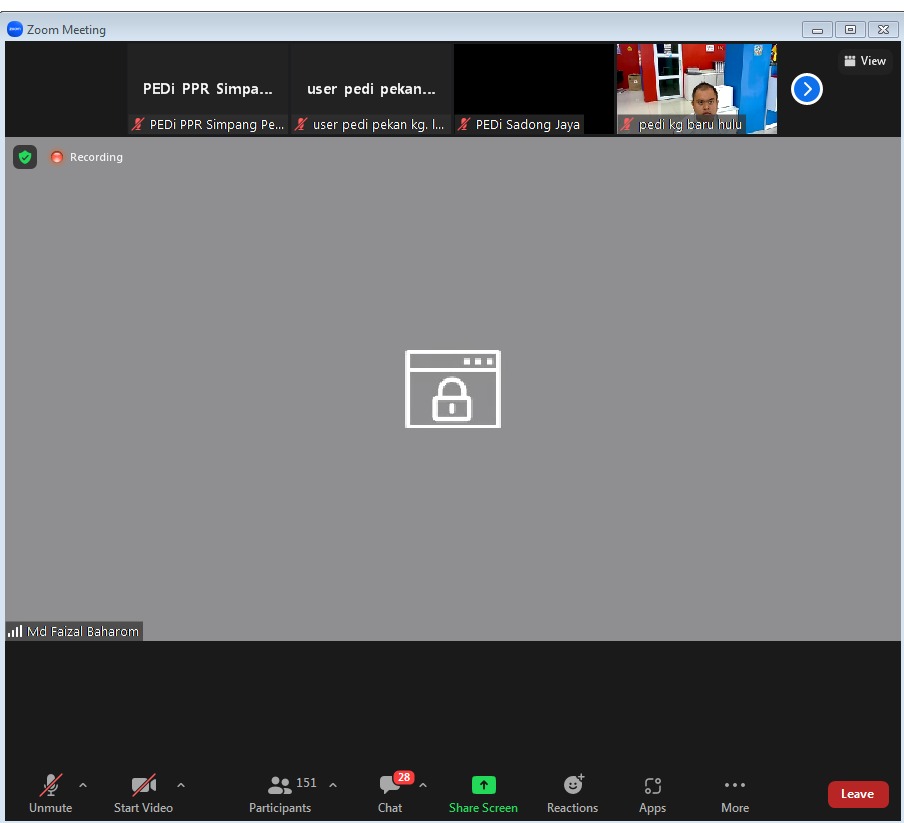The width and height of the screenshot is (904, 823).
Task: Open the Participants panel
Action: tap(280, 794)
